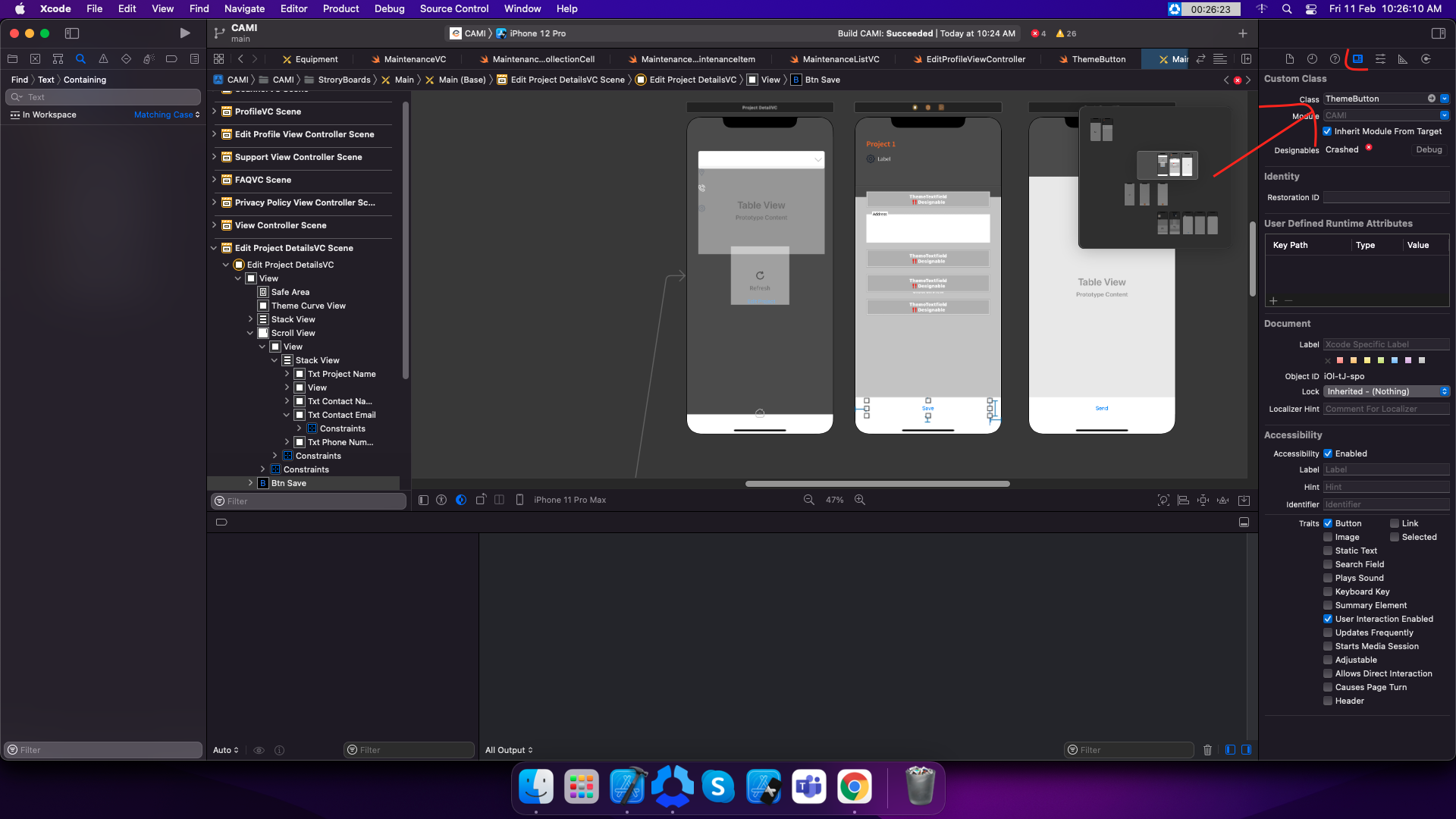Collapse the Scroll View outline item
Viewport: 1456px width, 819px height.
[250, 333]
